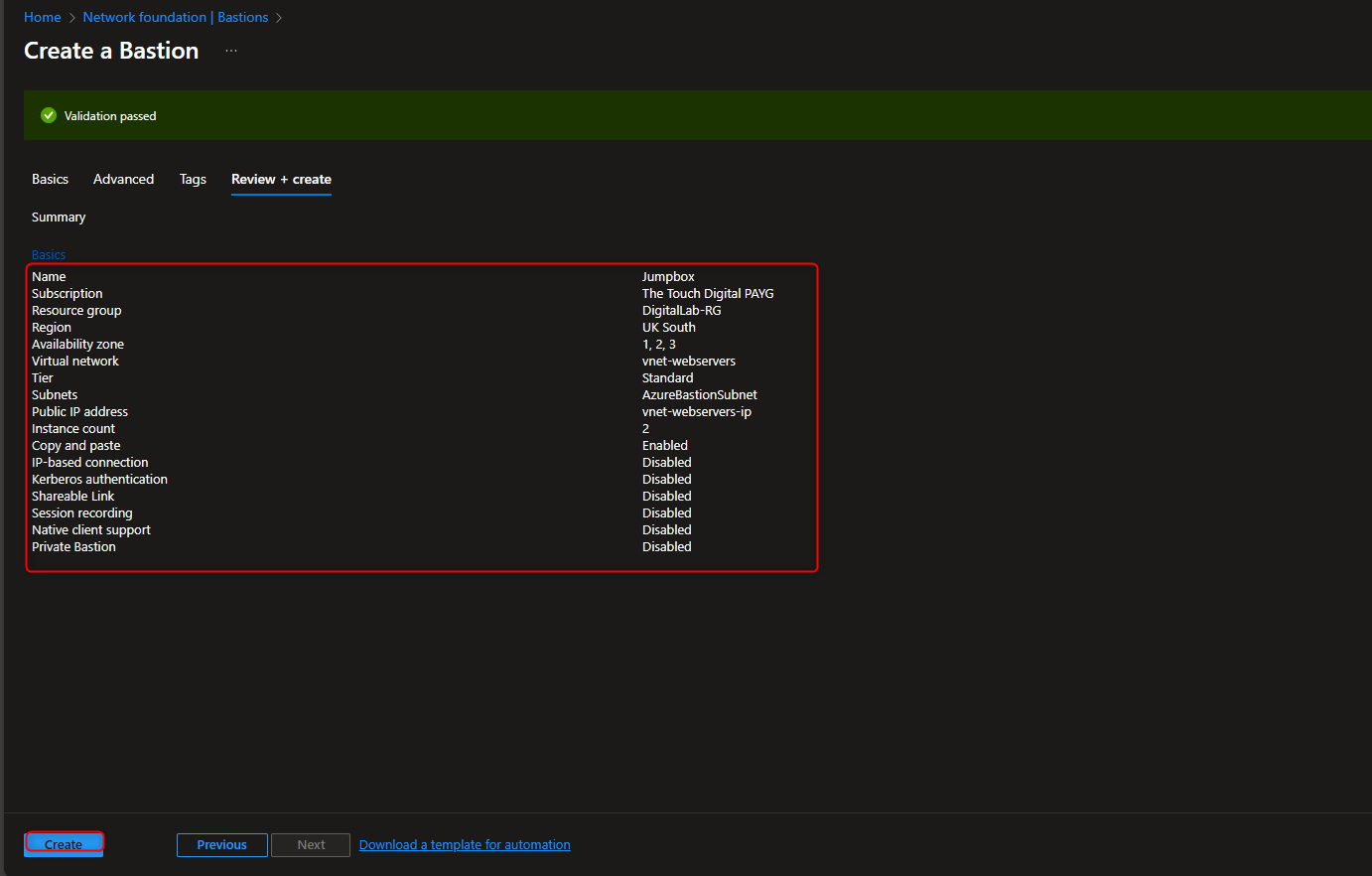
Task: Open Network foundation | Bastions breadcrumb link
Action: (x=175, y=17)
